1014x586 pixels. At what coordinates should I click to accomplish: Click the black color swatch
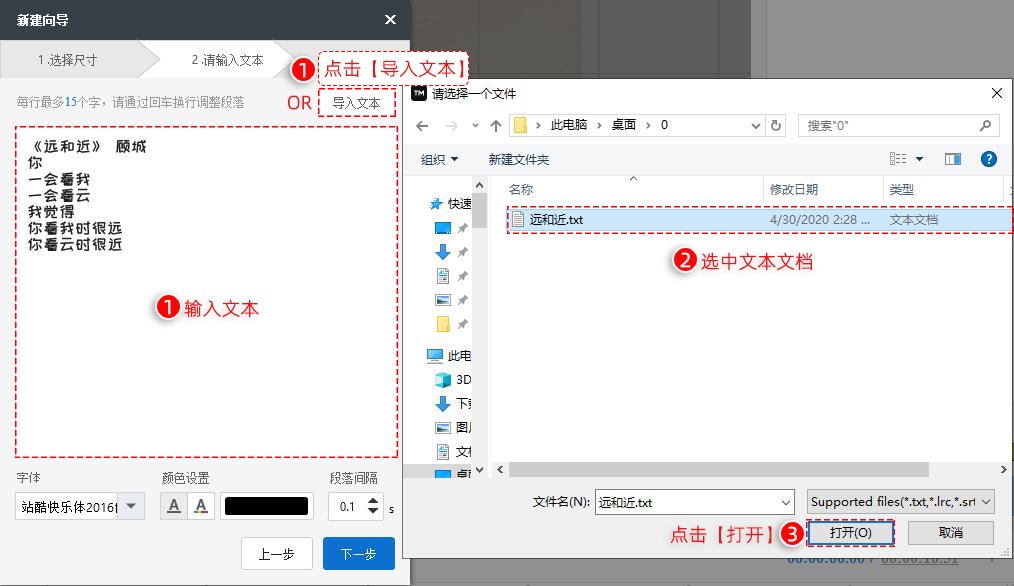coord(266,506)
